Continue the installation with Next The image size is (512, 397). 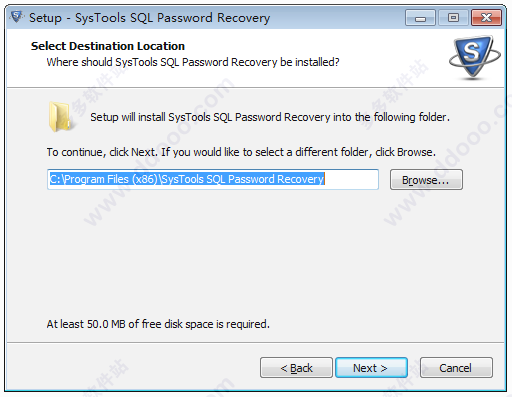click(371, 368)
